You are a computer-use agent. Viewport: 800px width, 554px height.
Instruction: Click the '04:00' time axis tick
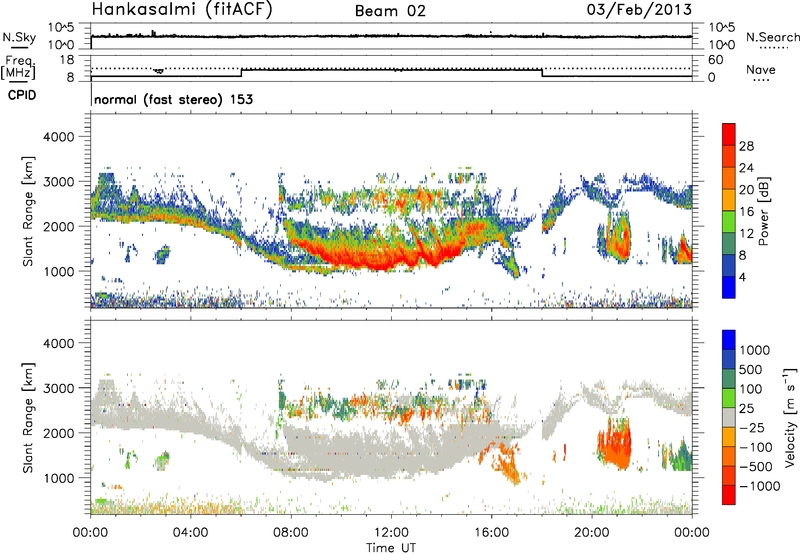[x=191, y=533]
